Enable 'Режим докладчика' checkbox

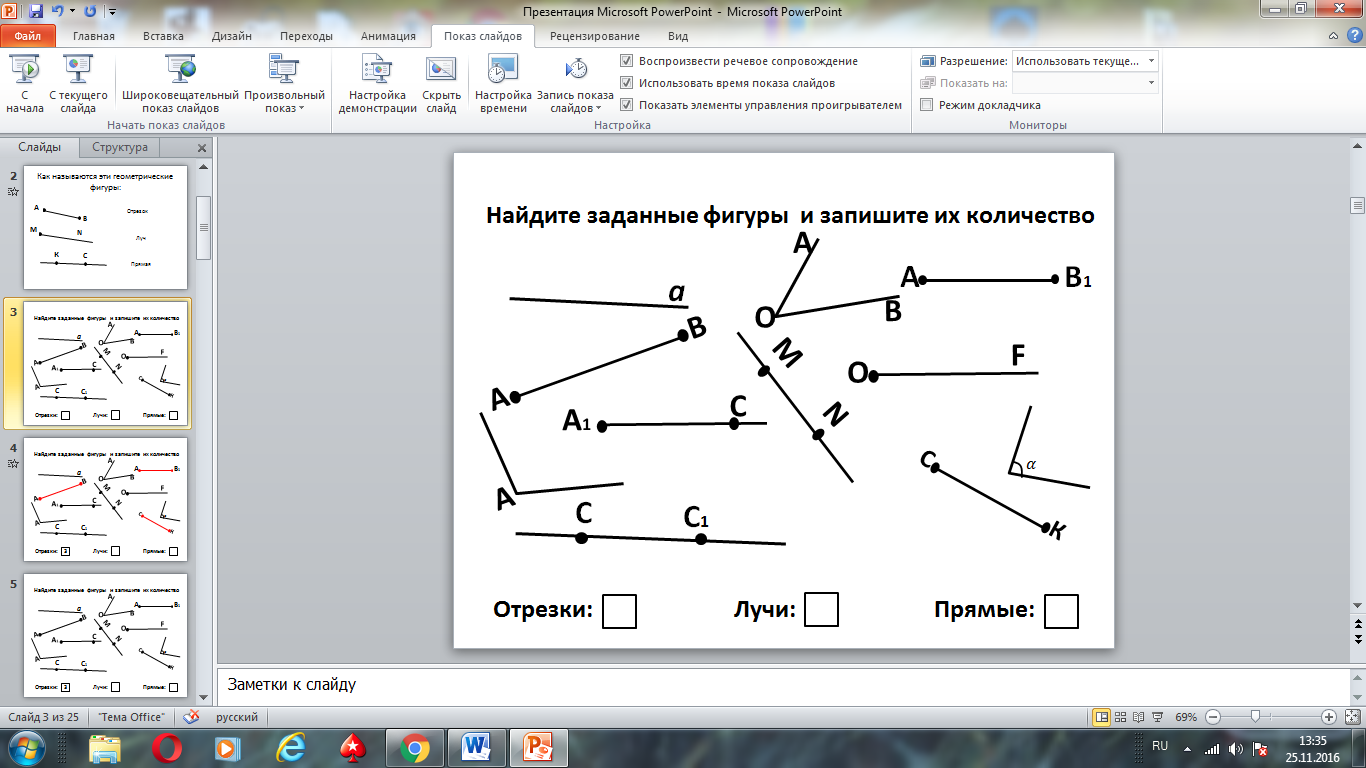coord(927,105)
